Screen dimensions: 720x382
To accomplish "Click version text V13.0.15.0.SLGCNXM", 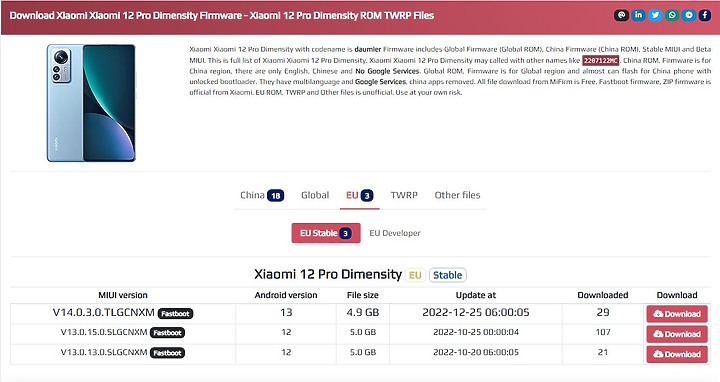I will coord(104,332).
